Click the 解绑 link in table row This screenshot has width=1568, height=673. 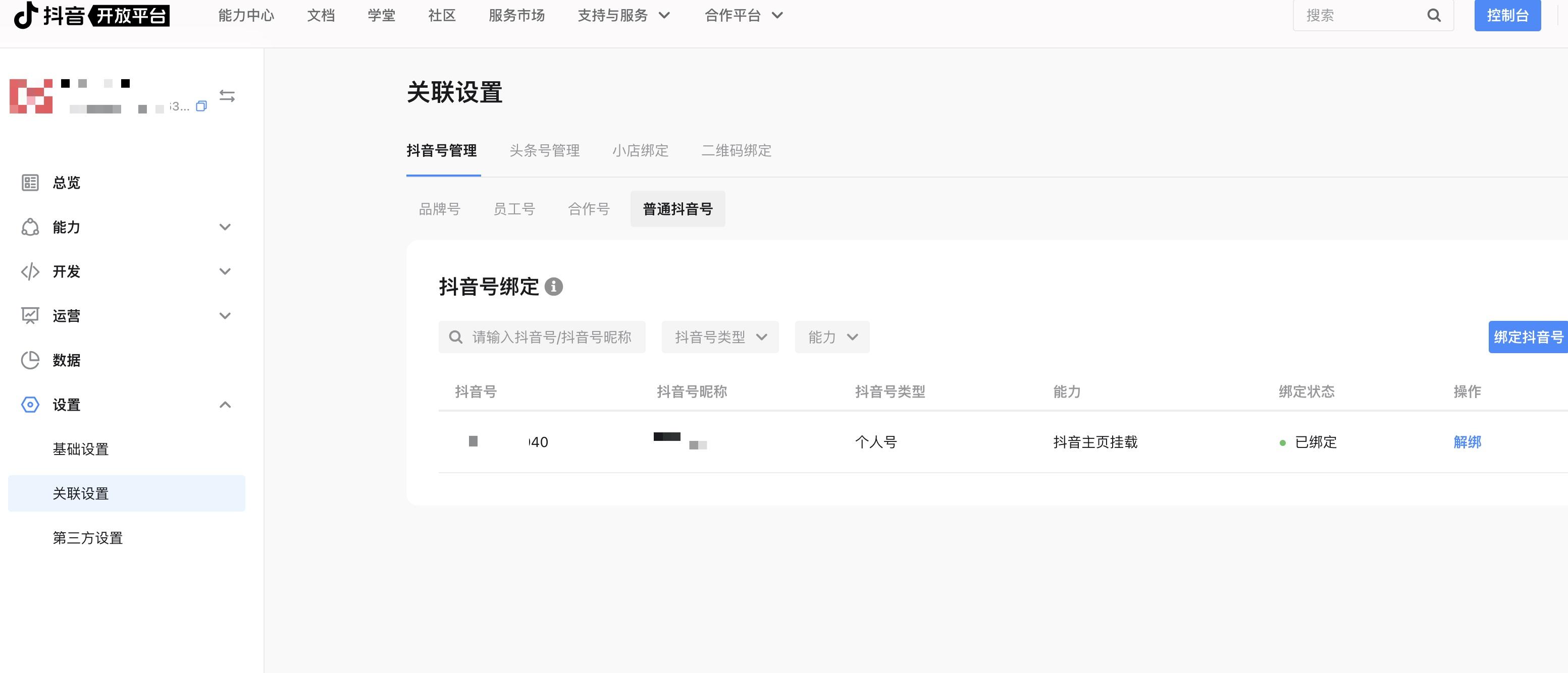click(x=1467, y=442)
